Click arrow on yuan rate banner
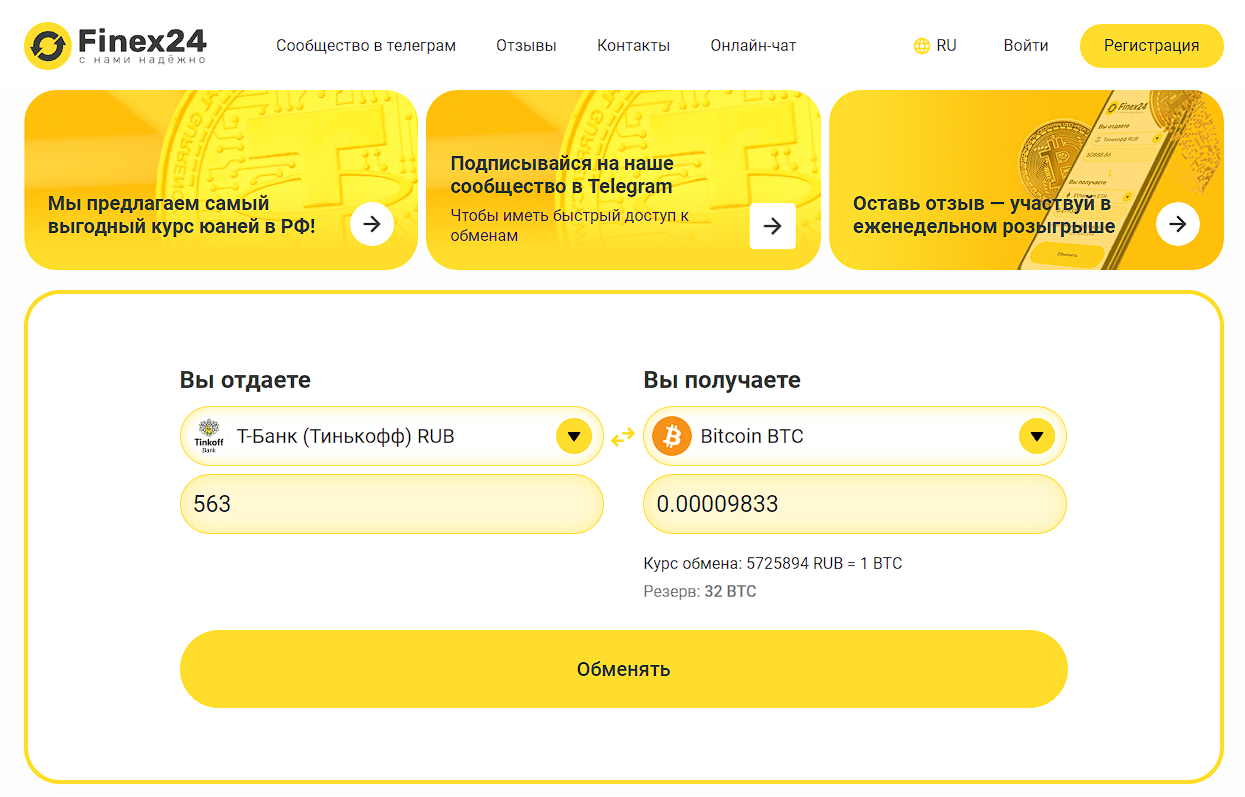This screenshot has height=797, width=1245. pyautogui.click(x=372, y=224)
